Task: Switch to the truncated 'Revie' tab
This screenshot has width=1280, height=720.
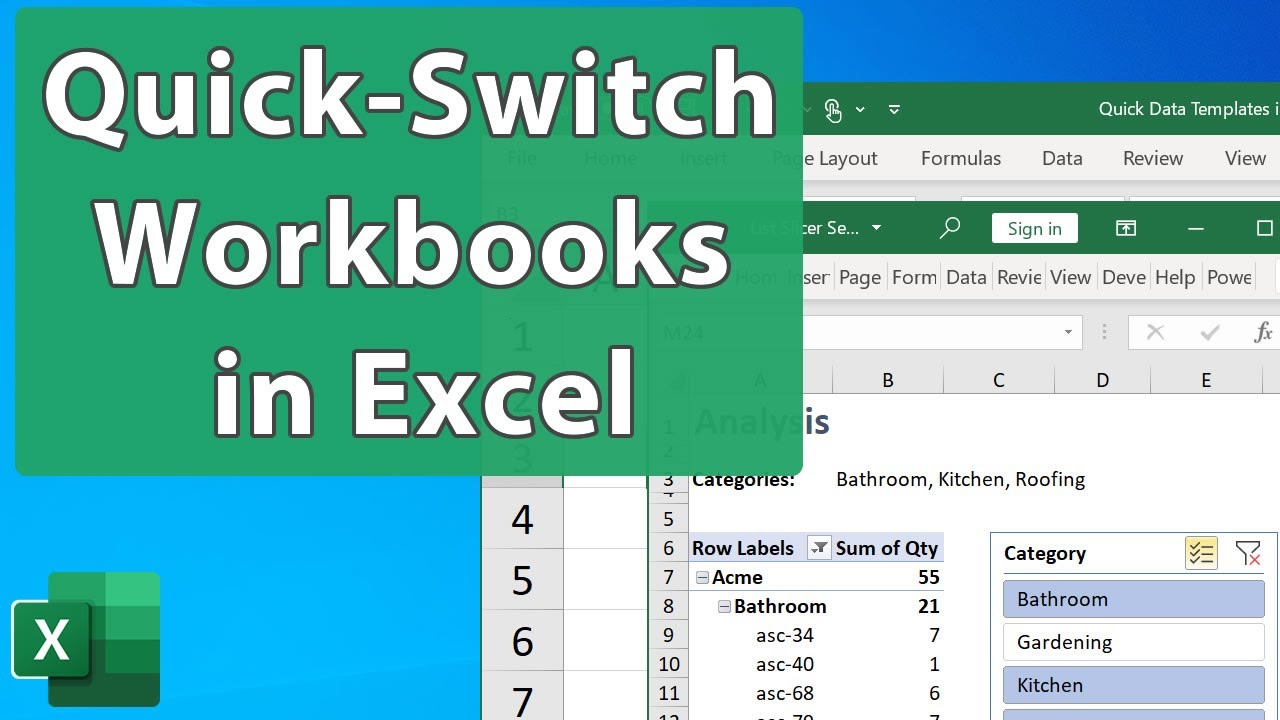Action: (1019, 277)
